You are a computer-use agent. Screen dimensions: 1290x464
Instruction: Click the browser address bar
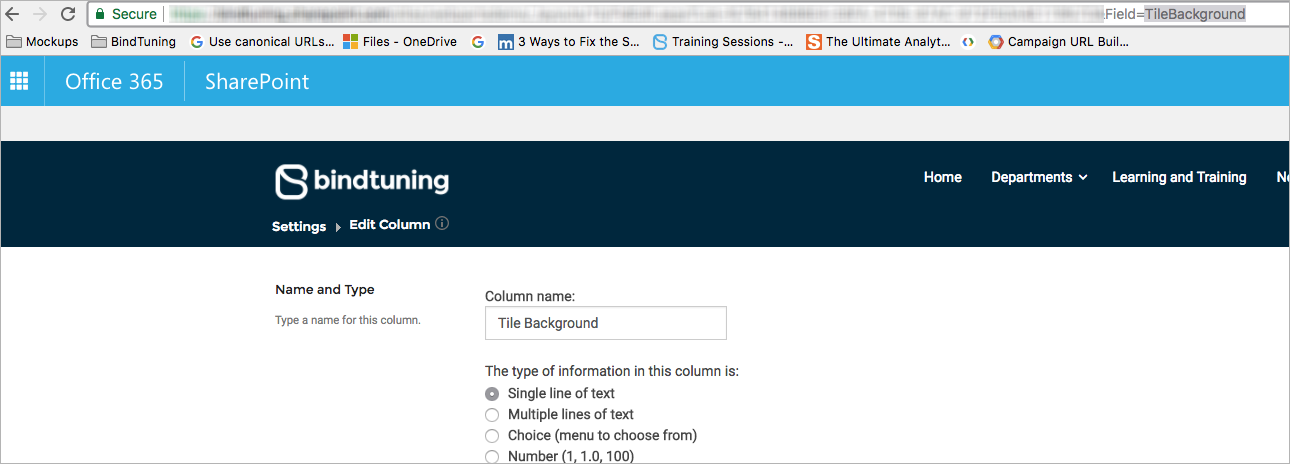click(x=688, y=14)
